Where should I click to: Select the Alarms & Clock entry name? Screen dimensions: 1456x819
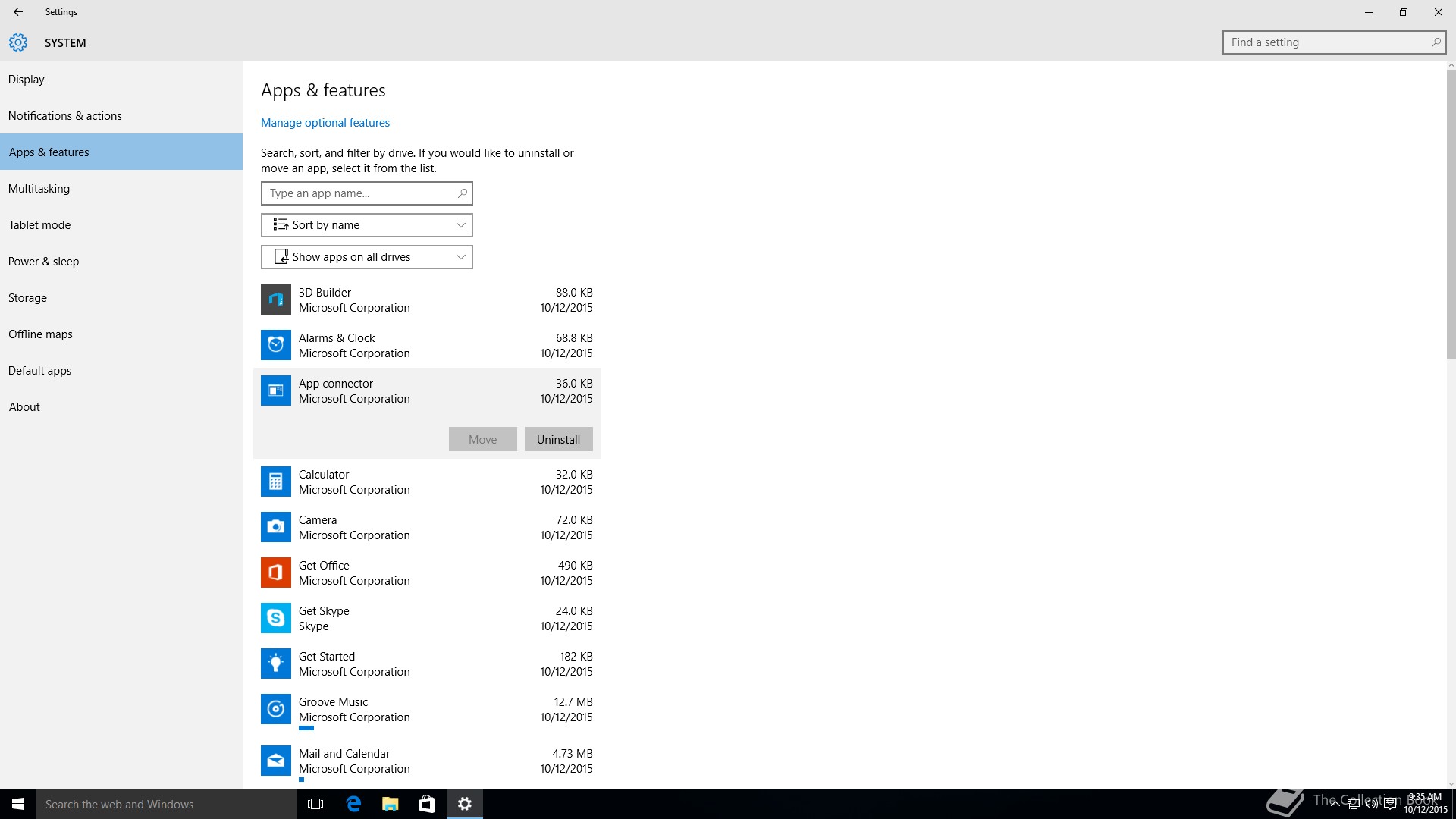click(x=337, y=338)
